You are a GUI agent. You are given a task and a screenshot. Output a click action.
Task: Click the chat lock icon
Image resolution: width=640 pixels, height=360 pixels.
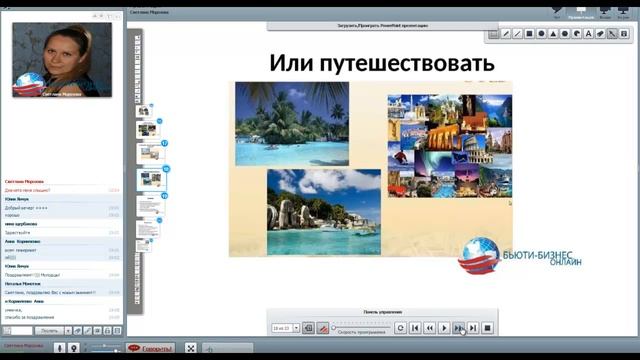107,331
